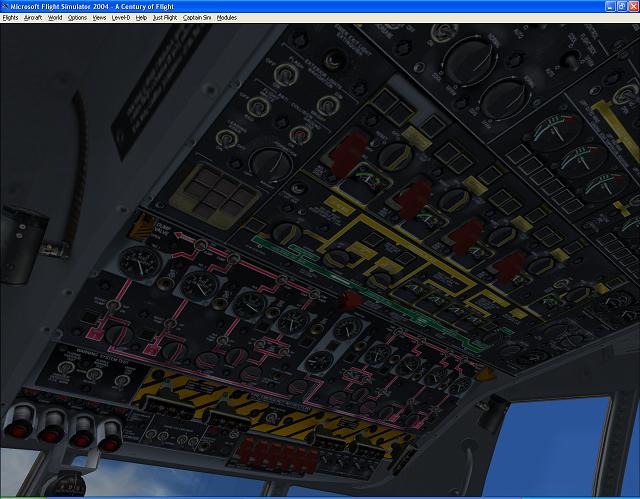Click the red star-shaped knob at panel center

[x=350, y=300]
